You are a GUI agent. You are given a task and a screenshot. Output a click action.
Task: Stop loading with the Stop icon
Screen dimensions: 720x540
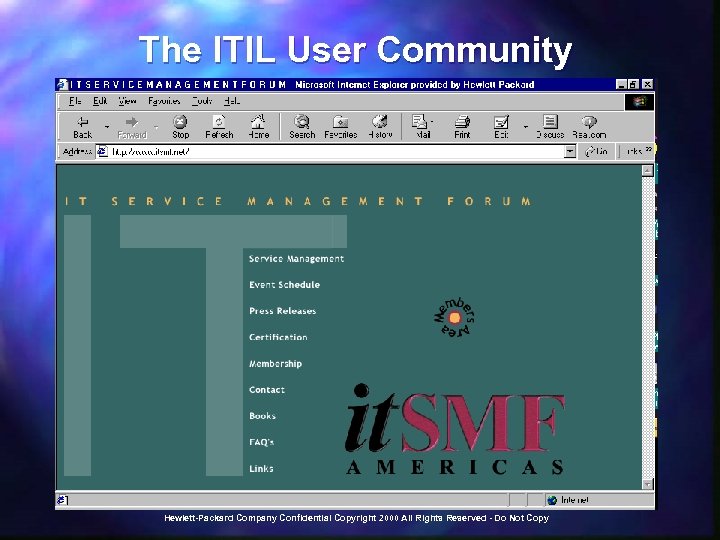[180, 127]
